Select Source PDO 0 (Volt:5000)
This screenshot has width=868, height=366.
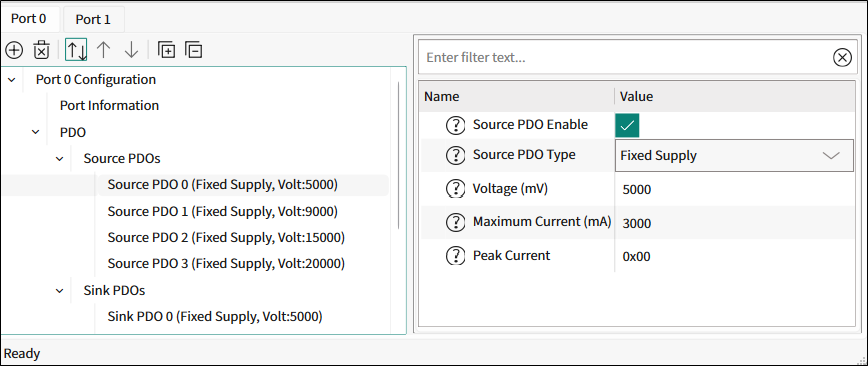pos(223,185)
